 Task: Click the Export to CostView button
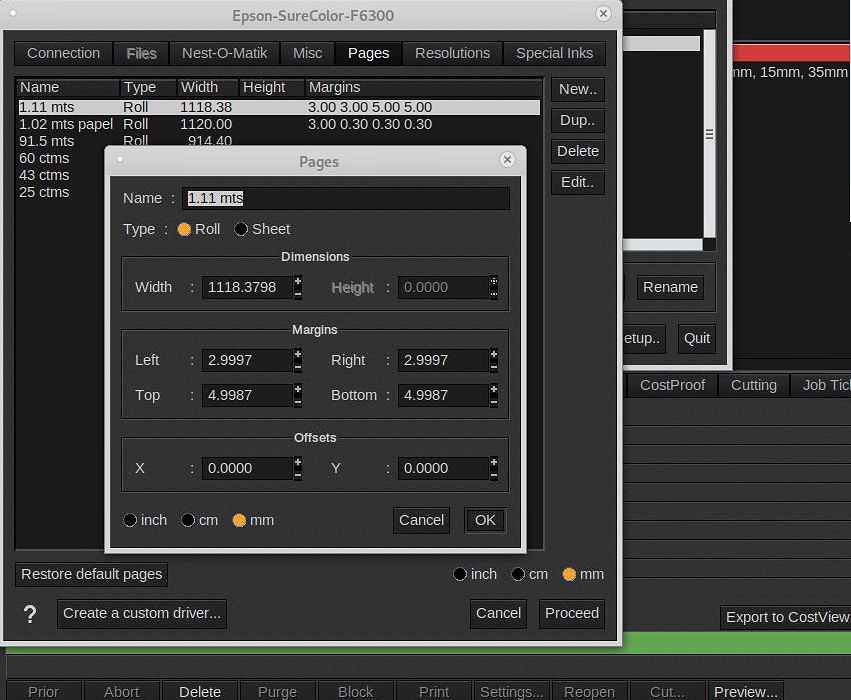(x=786, y=617)
